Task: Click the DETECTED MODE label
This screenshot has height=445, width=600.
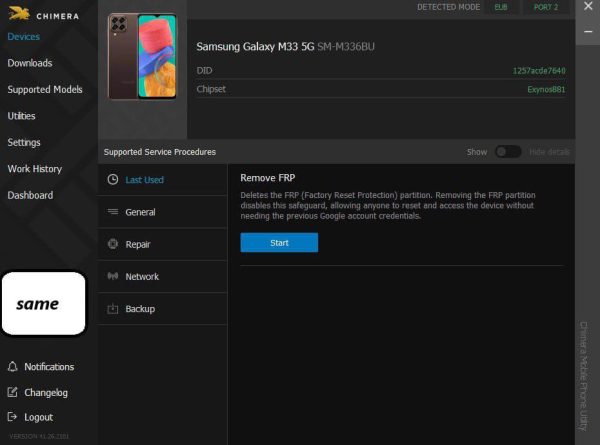Action: 448,7
